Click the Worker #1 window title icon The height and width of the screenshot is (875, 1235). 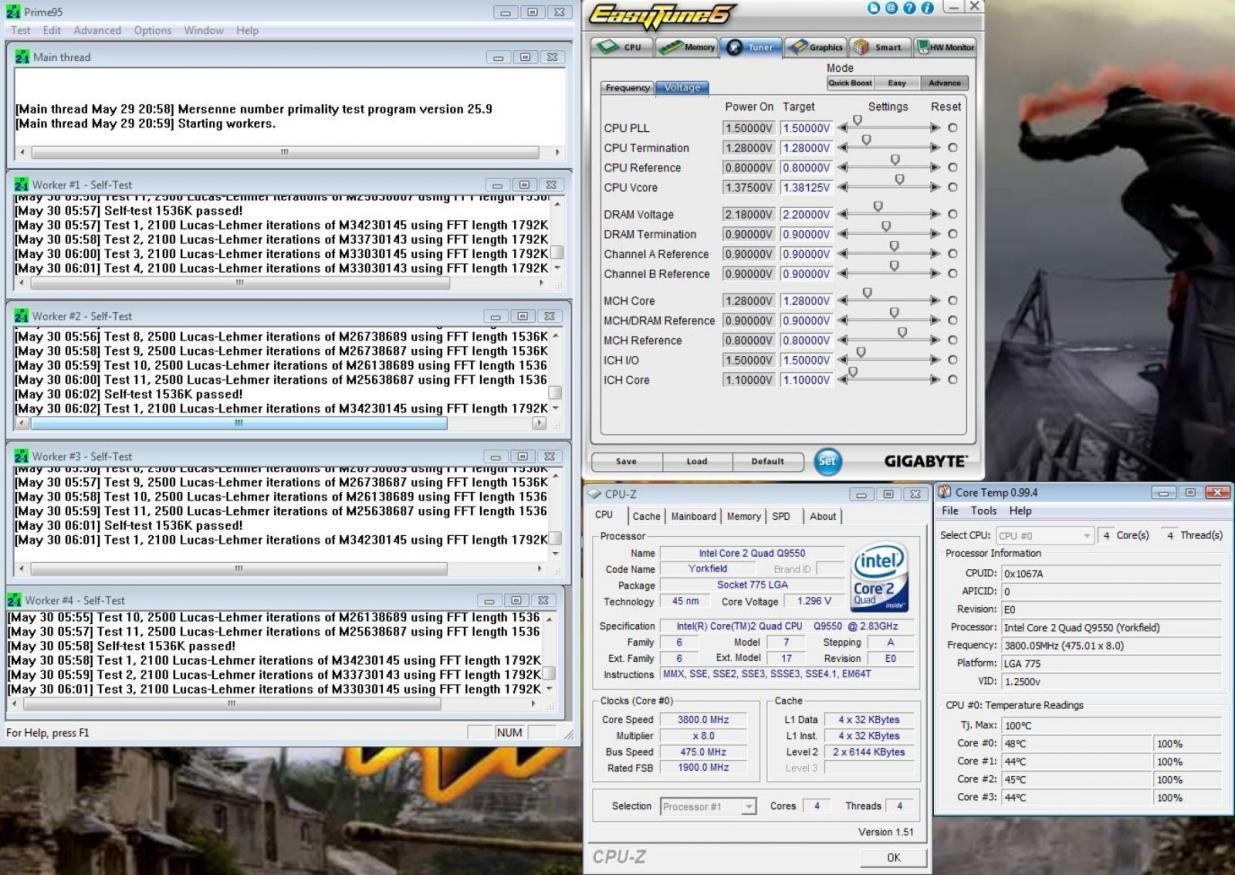point(21,185)
